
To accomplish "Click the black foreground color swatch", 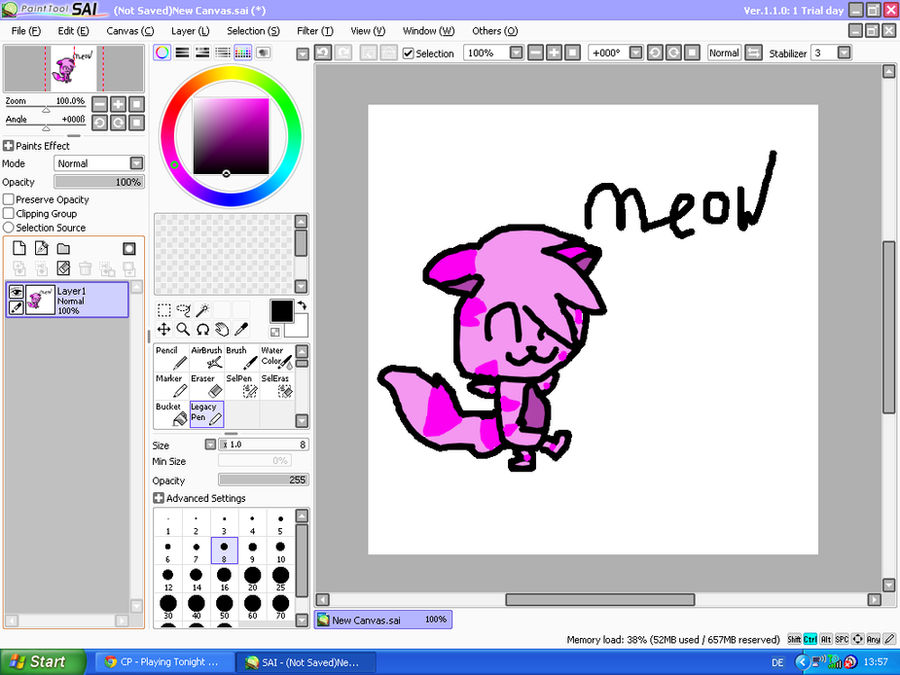I will (x=282, y=311).
